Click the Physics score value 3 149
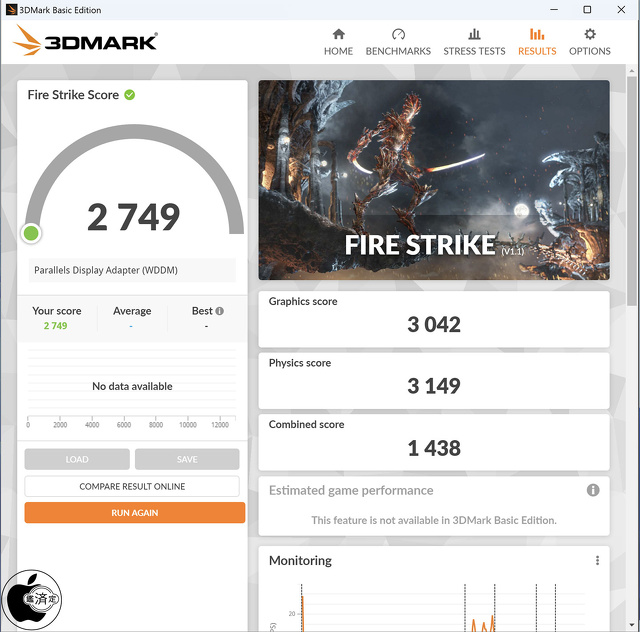Image resolution: width=640 pixels, height=632 pixels. [434, 386]
